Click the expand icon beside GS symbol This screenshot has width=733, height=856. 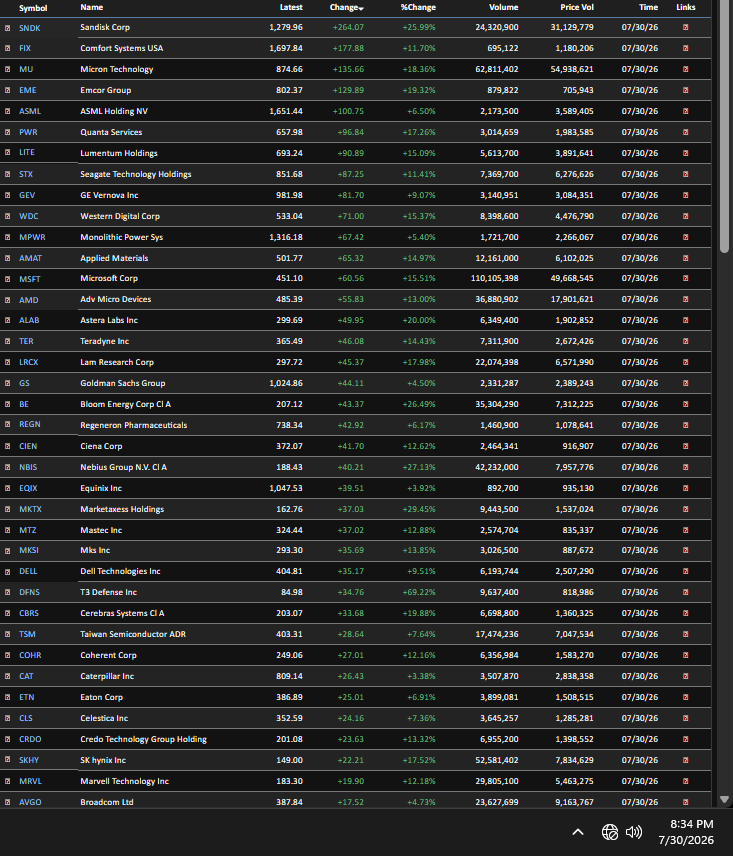click(8, 383)
